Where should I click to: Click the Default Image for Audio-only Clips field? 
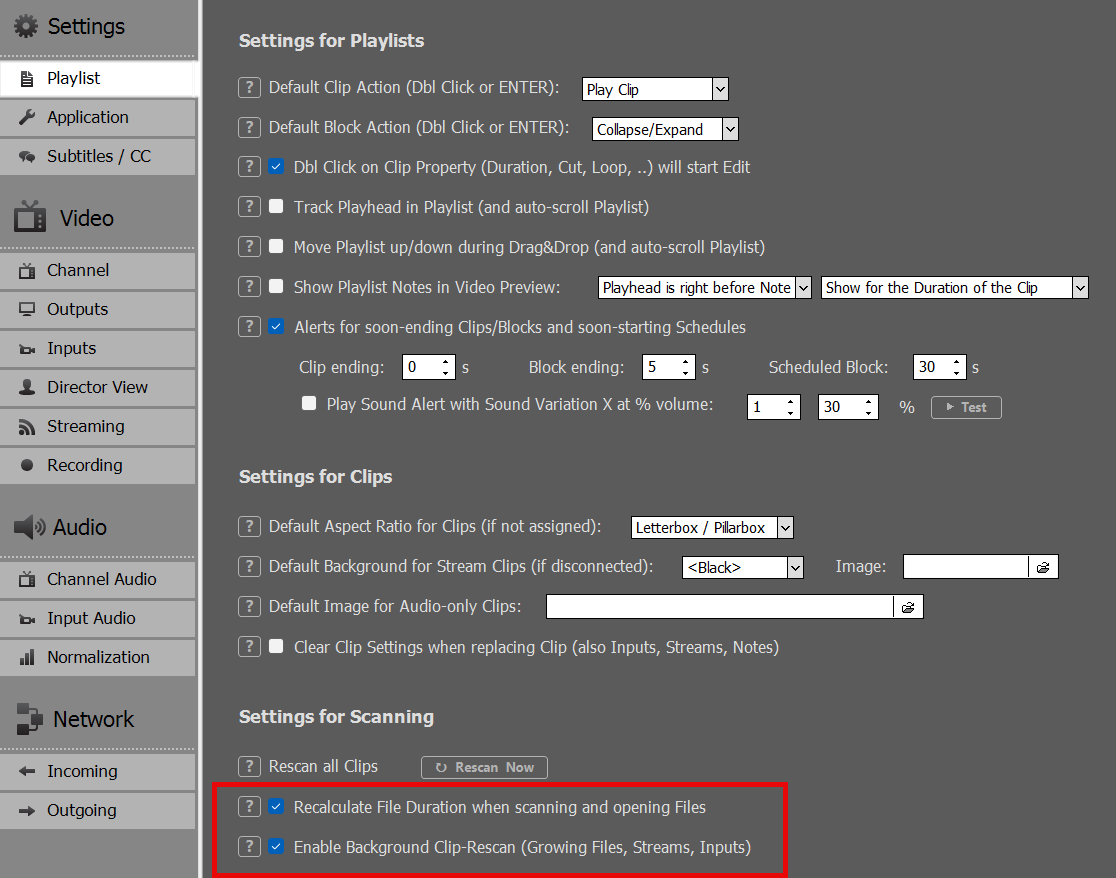tap(719, 607)
